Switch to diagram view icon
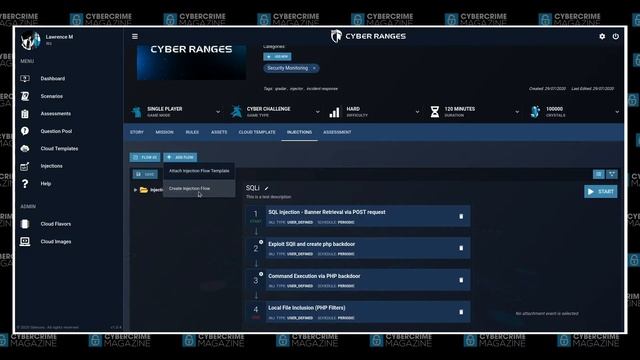Viewport: 640px width, 360px height. 611,174
